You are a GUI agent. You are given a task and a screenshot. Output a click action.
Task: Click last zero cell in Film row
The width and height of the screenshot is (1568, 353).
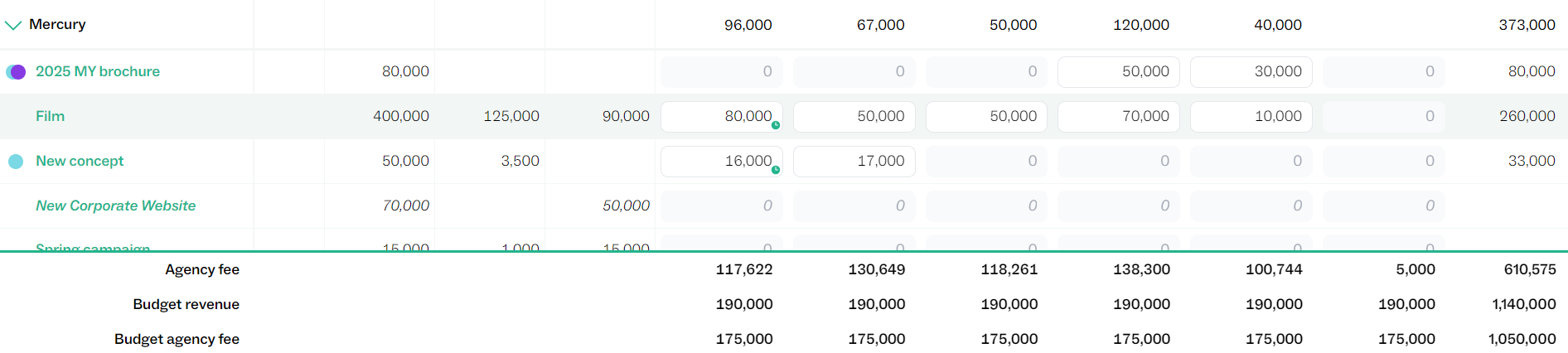pos(1383,117)
